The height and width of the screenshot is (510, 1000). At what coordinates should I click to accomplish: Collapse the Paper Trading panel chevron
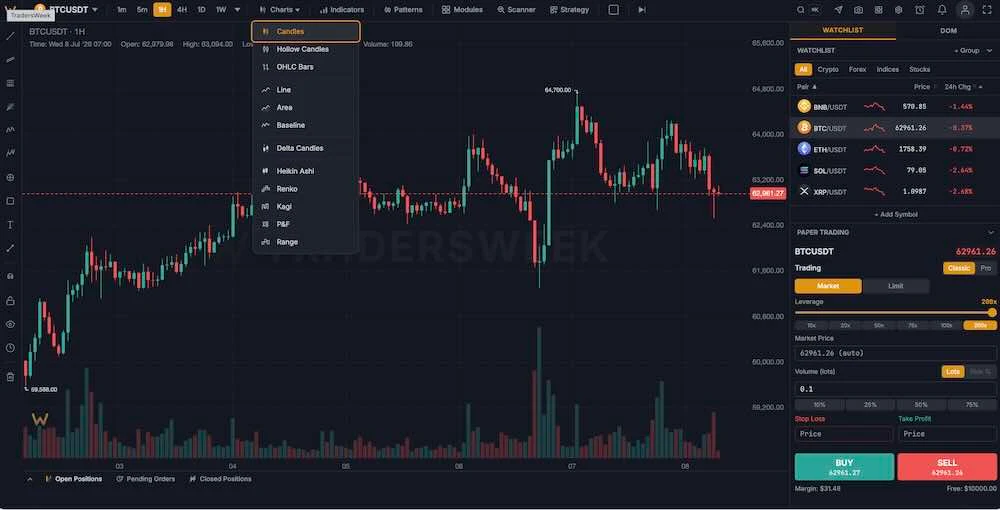click(990, 233)
